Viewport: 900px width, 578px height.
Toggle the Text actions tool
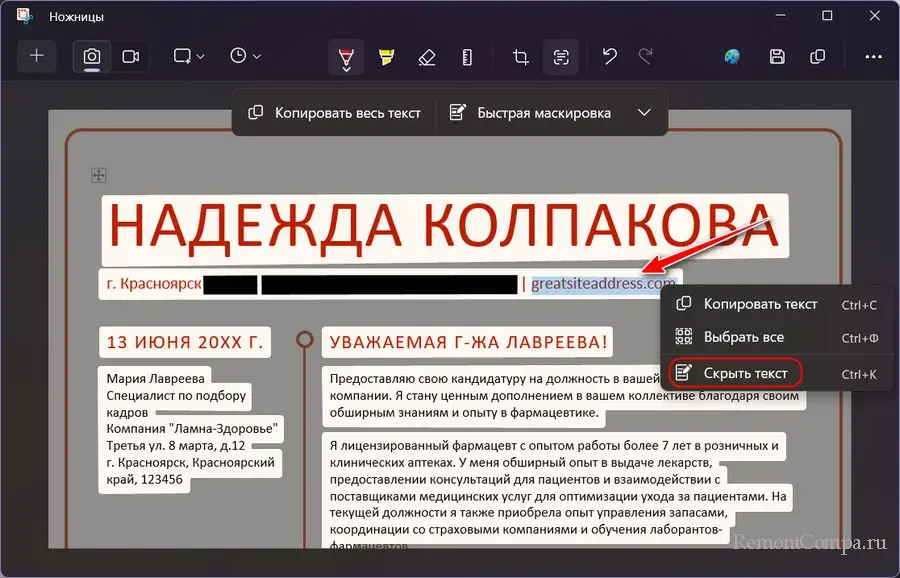[560, 57]
